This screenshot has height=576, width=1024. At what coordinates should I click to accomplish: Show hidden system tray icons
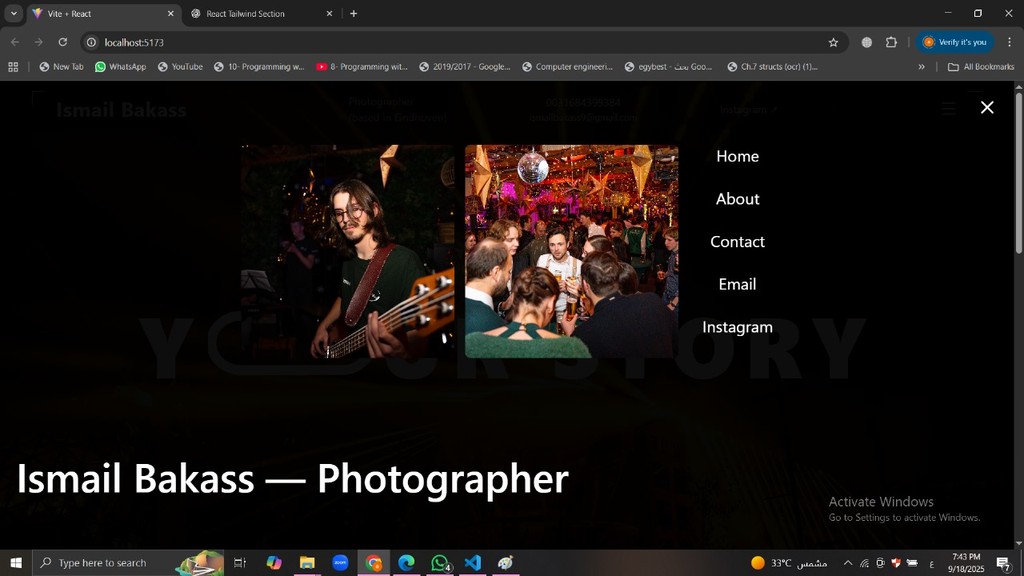[x=848, y=563]
